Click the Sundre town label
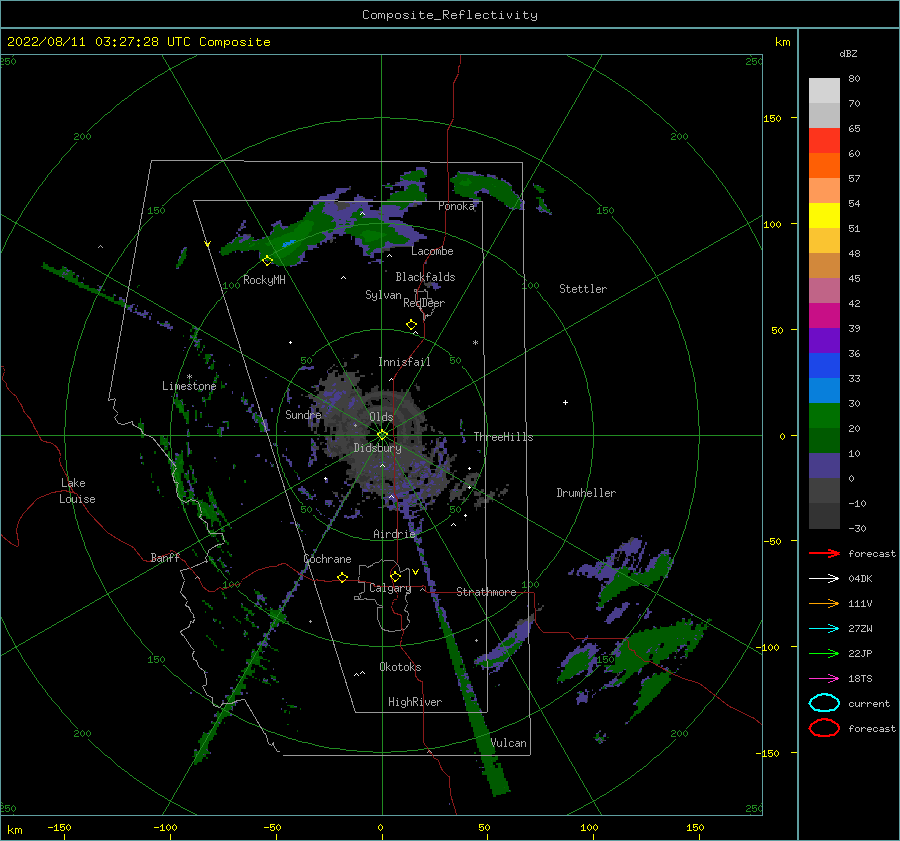900x841 pixels. tap(303, 414)
